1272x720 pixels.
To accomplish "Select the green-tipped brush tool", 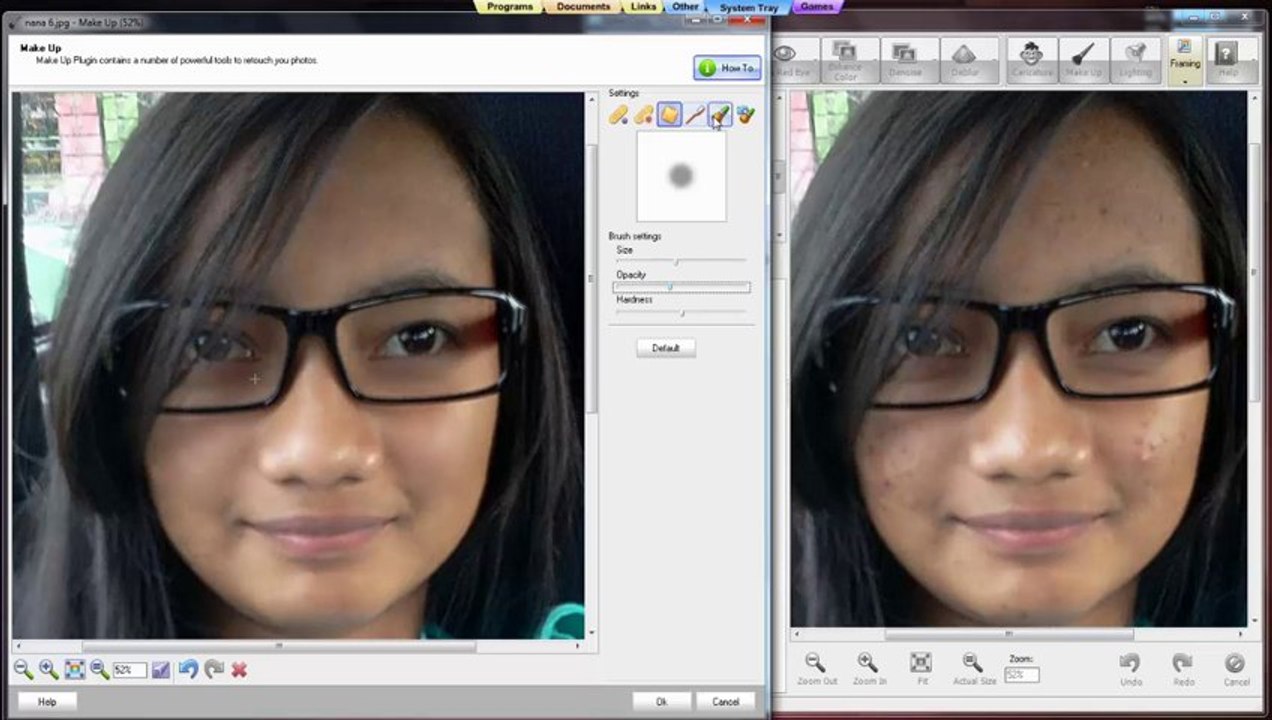I will (x=720, y=116).
